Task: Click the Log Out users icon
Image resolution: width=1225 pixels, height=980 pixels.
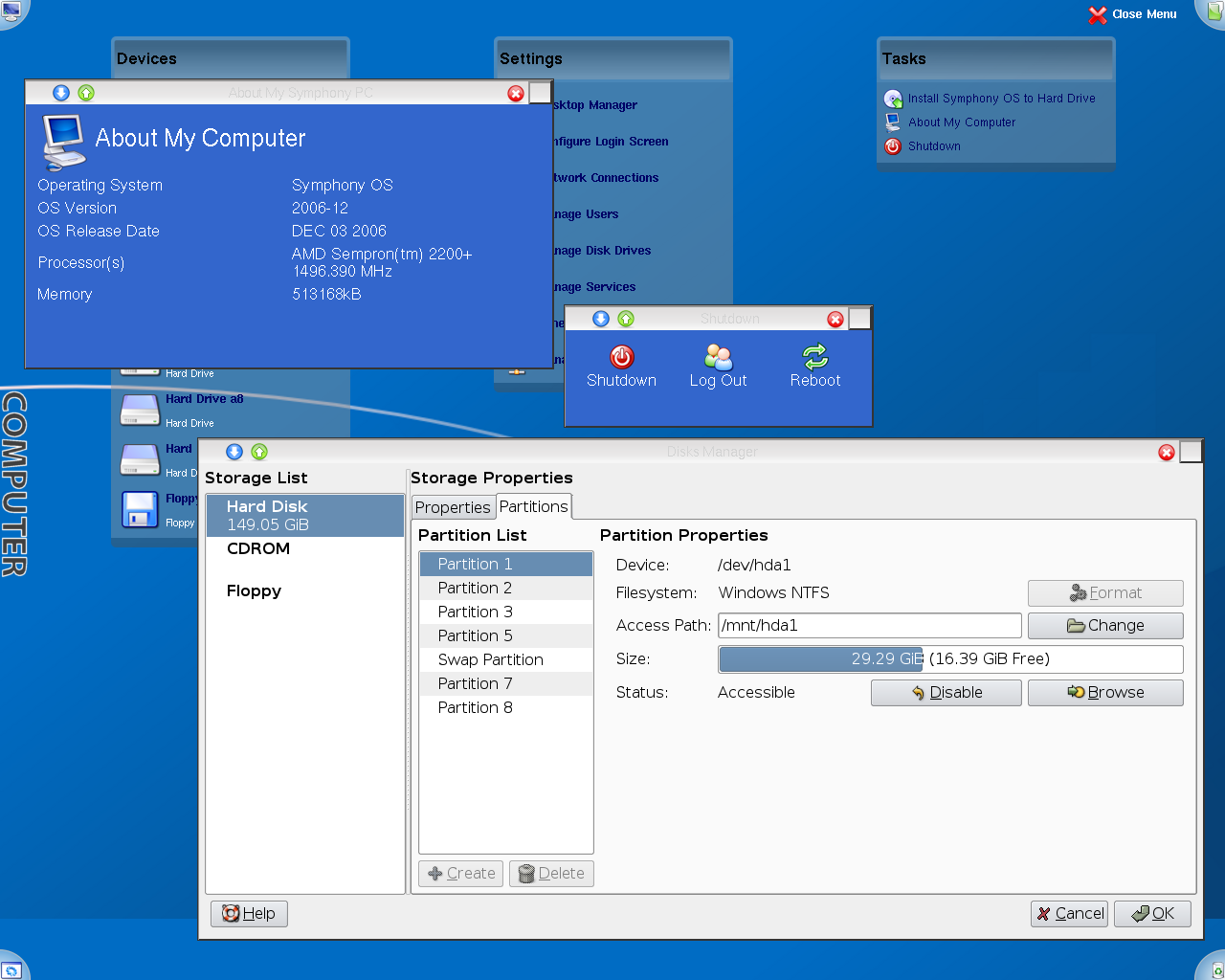Action: 718,357
